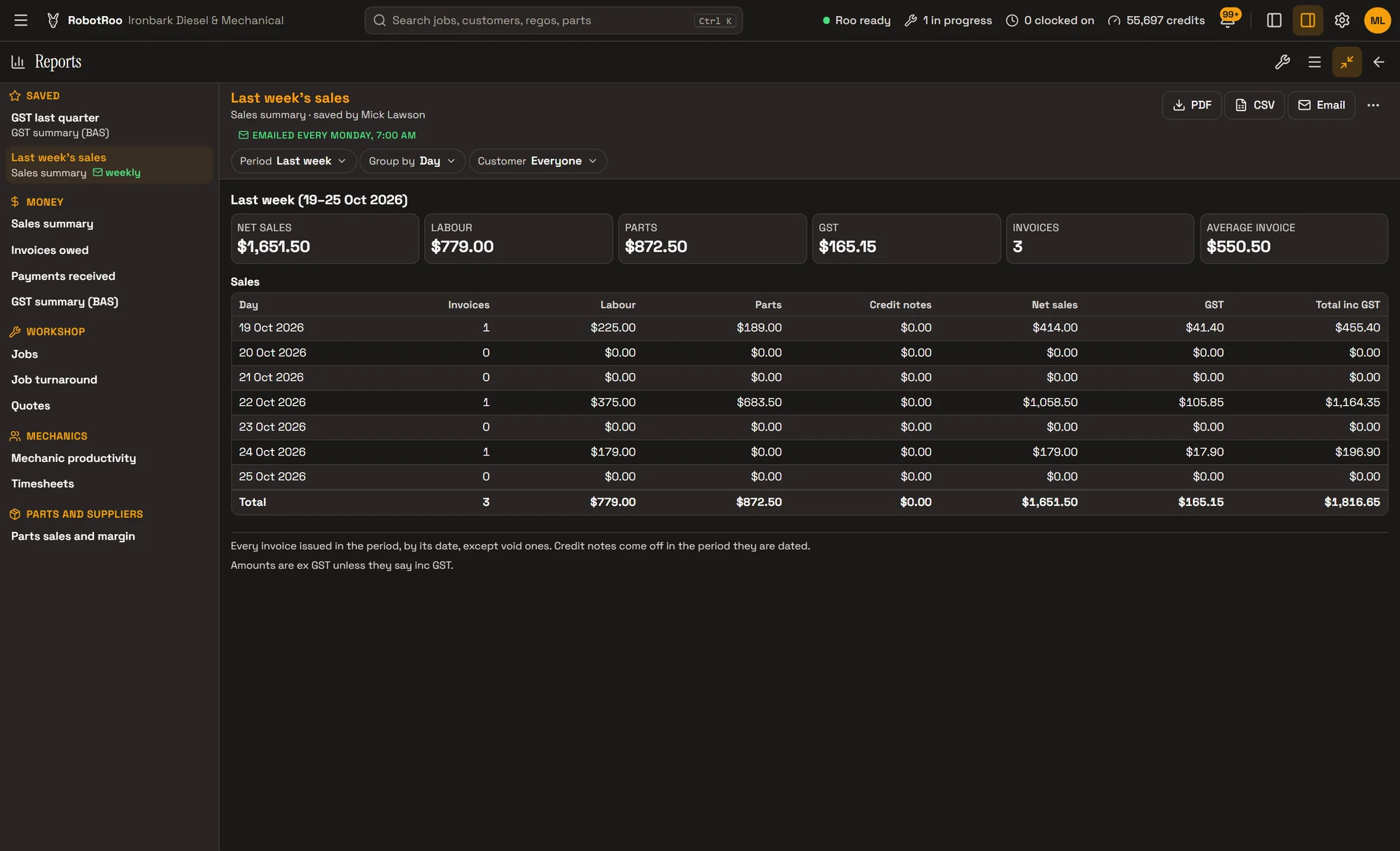This screenshot has height=851, width=1400.
Task: Toggle the left sidebar panel icon
Action: click(x=1274, y=20)
